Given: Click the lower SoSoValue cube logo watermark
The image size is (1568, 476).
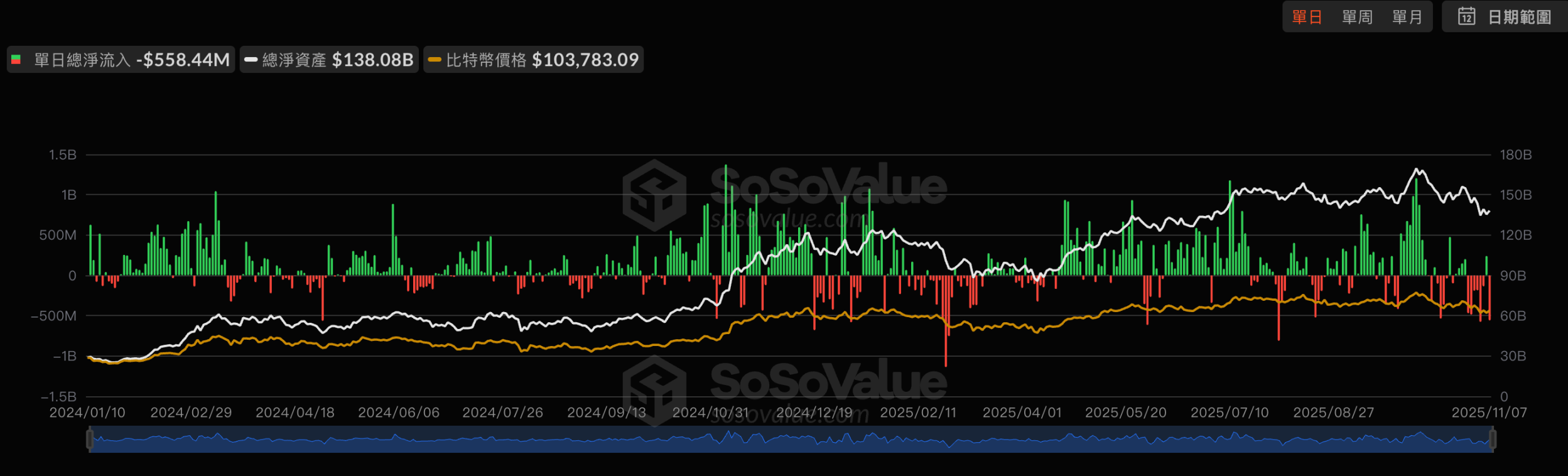Looking at the screenshot, I should coord(654,389).
